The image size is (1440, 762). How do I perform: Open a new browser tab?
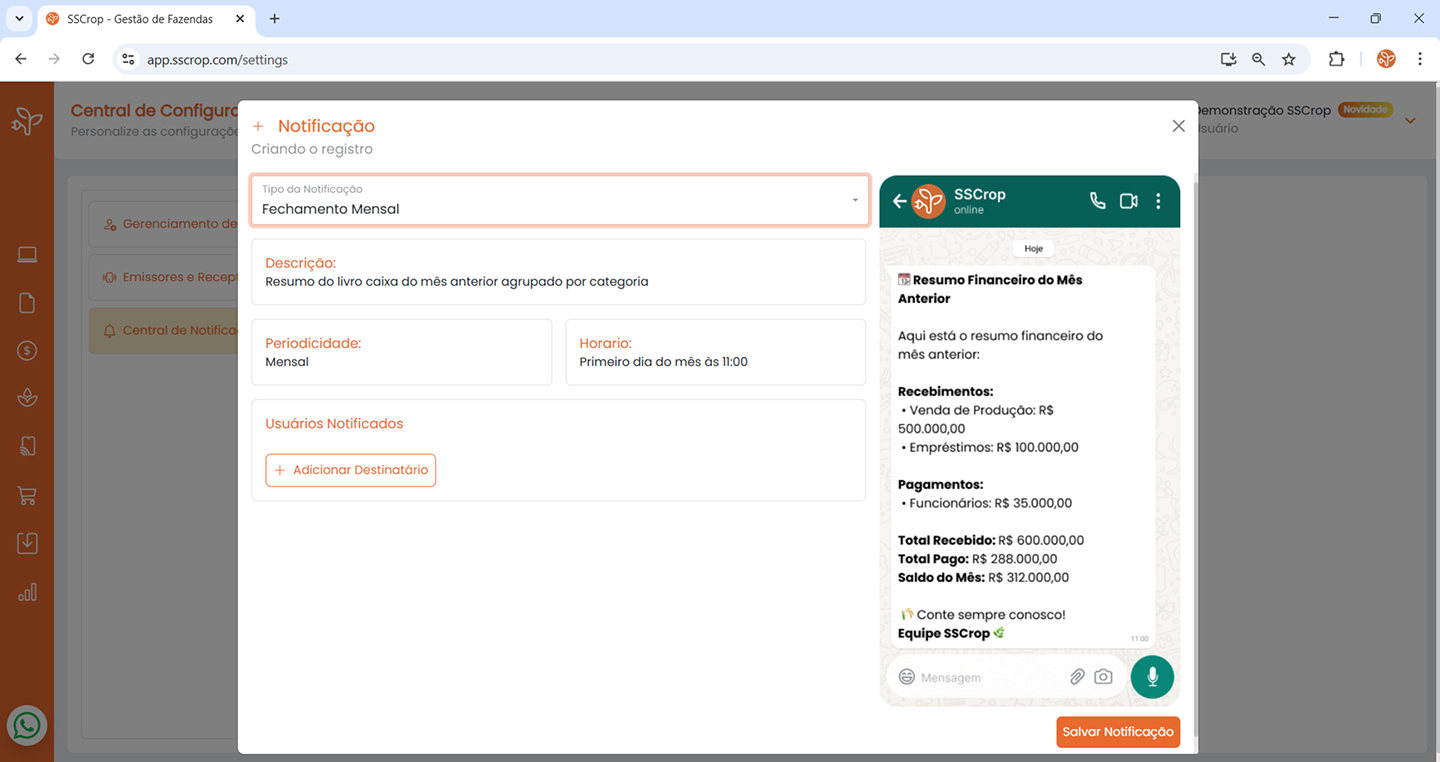tap(275, 19)
